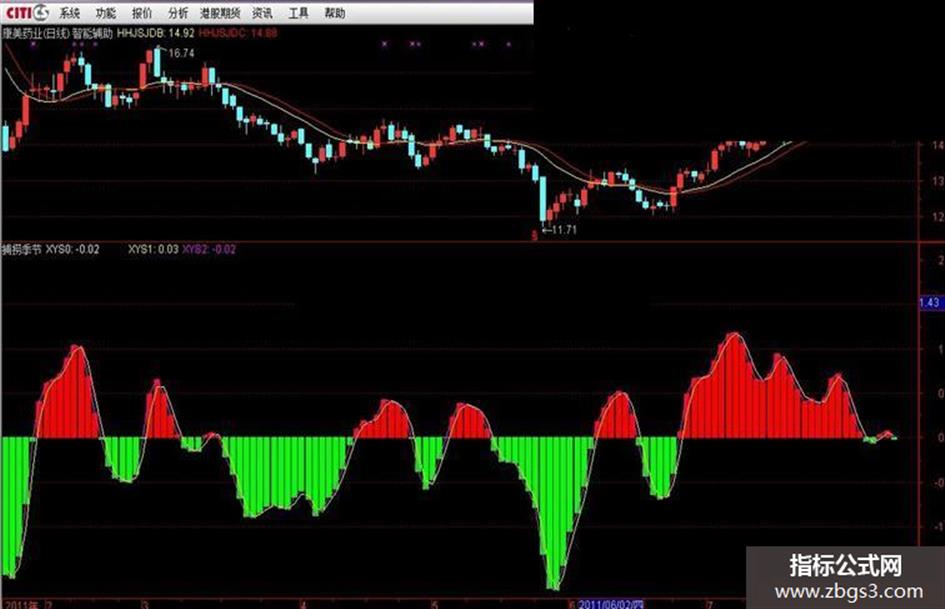Click the 捕捉季节 indicator name
This screenshot has width=945, height=609.
pyautogui.click(x=22, y=249)
